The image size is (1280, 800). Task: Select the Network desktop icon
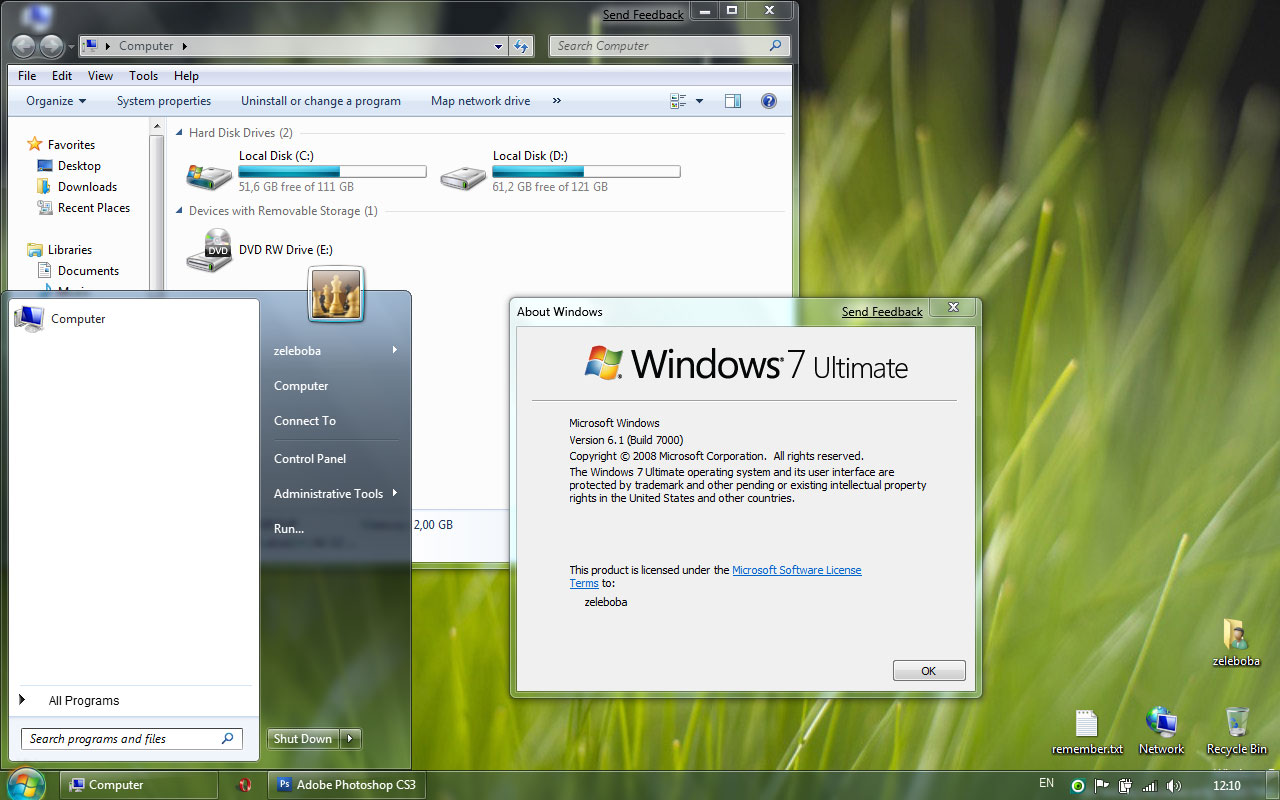point(1161,731)
